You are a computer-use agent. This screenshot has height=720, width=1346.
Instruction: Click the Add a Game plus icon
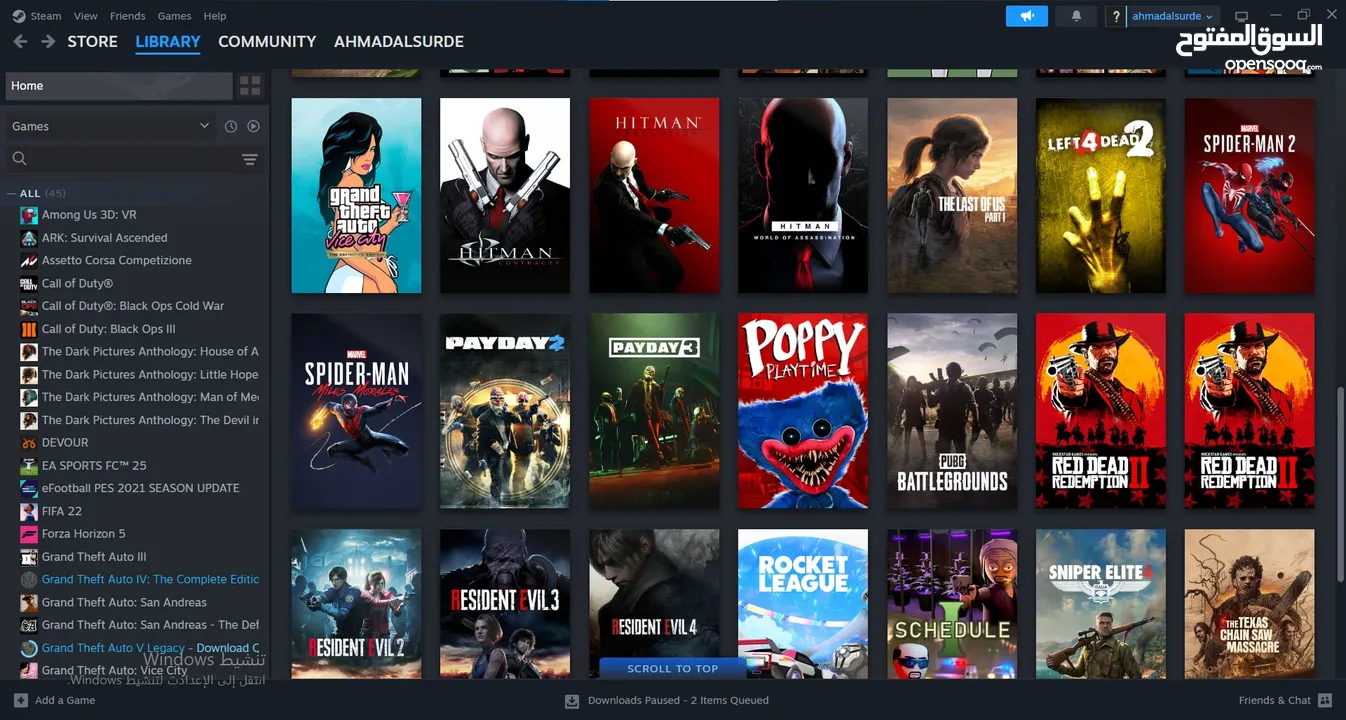tap(21, 700)
